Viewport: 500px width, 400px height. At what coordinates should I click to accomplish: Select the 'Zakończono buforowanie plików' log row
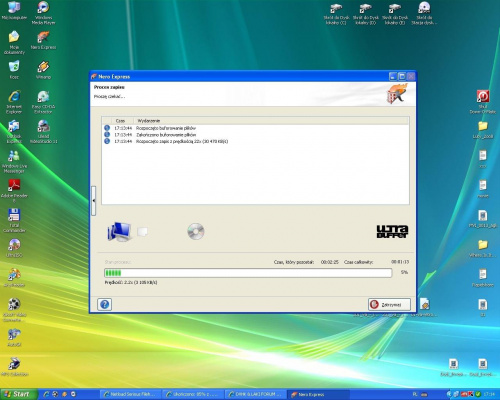pos(255,135)
